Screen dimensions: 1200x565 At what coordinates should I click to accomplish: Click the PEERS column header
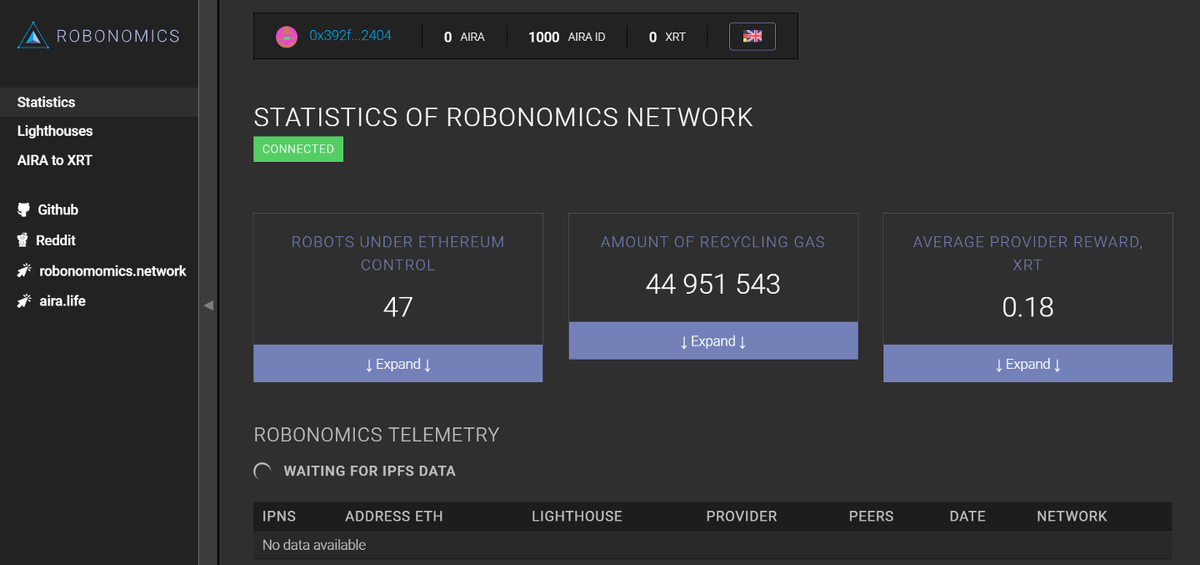click(x=871, y=516)
